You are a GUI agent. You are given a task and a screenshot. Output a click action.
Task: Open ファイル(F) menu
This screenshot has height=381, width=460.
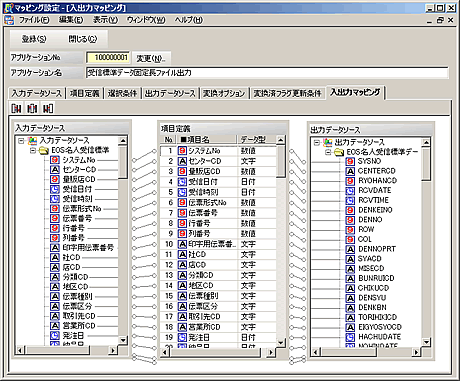(34, 20)
